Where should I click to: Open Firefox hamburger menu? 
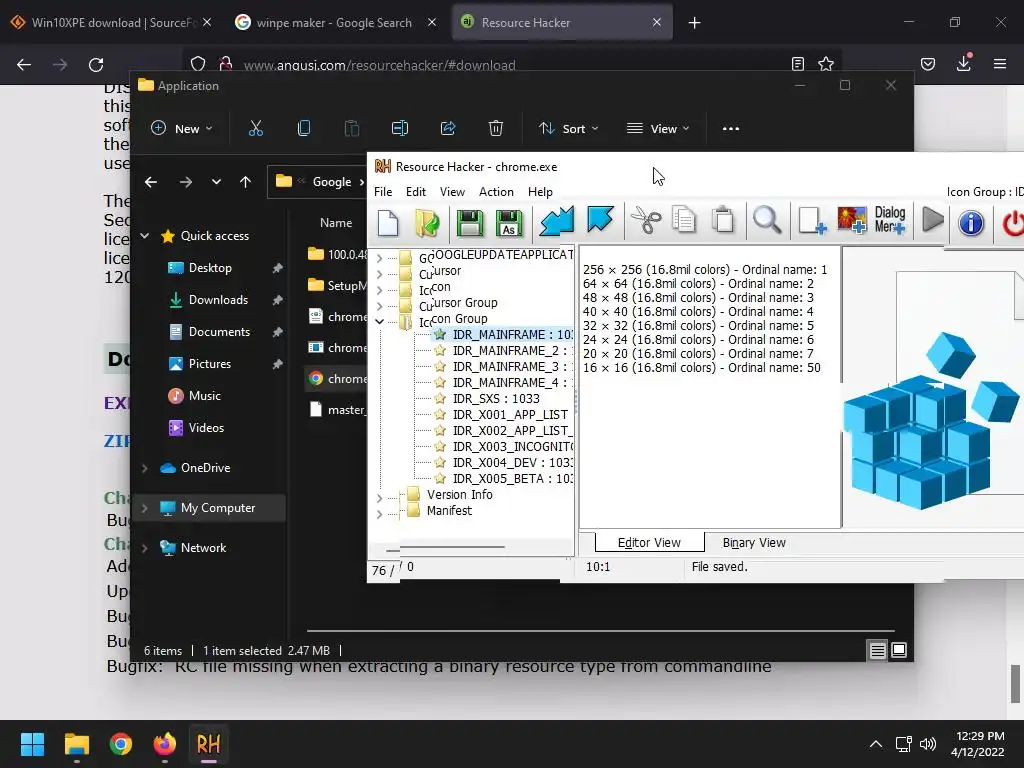1000,64
